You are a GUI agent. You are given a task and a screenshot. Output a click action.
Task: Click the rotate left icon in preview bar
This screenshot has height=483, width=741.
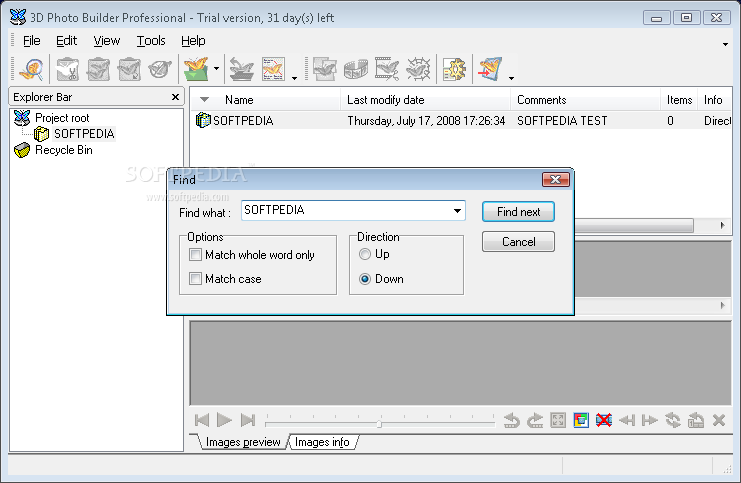511,420
